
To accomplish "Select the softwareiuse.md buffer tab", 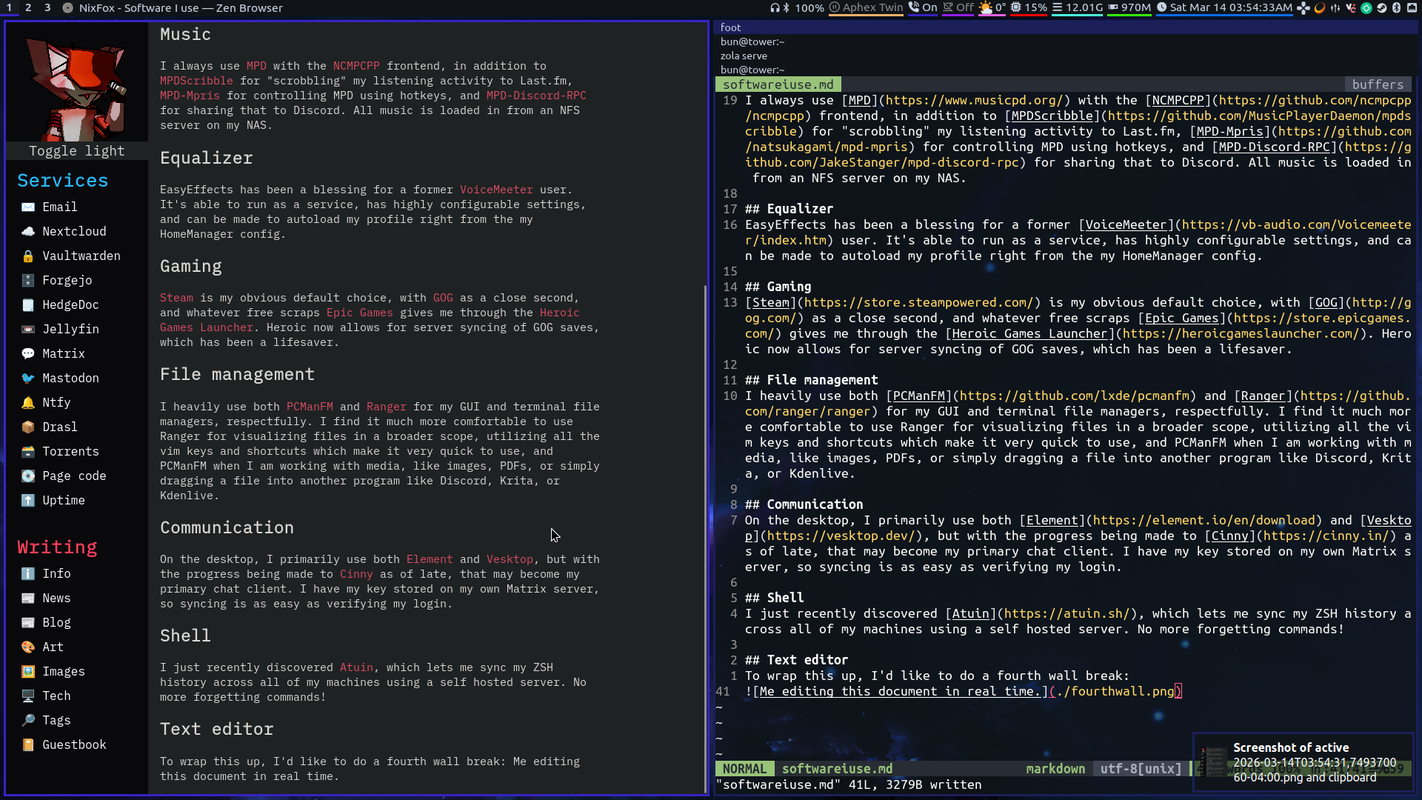I will click(778, 85).
